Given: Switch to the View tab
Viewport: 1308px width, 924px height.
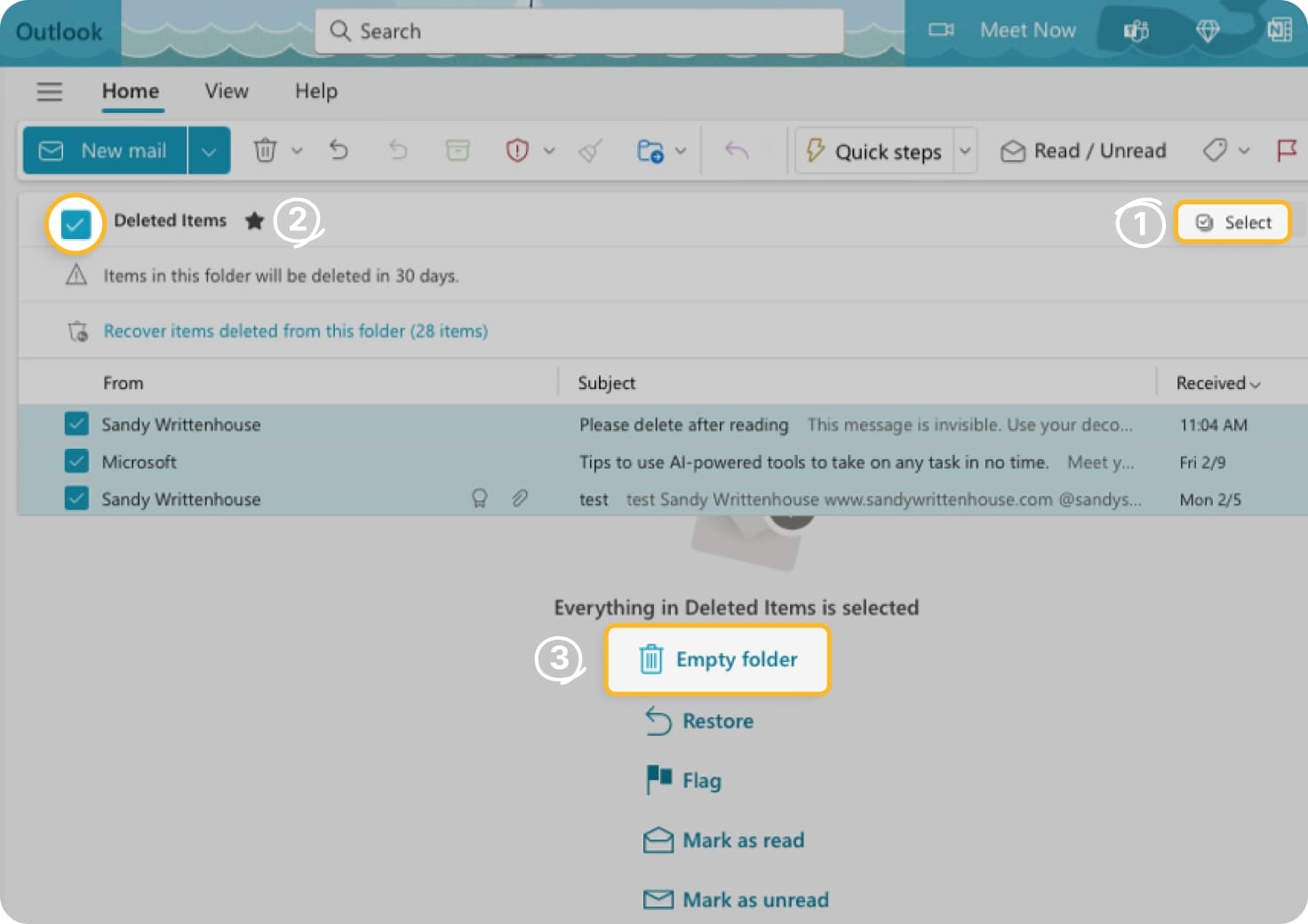Looking at the screenshot, I should point(227,92).
